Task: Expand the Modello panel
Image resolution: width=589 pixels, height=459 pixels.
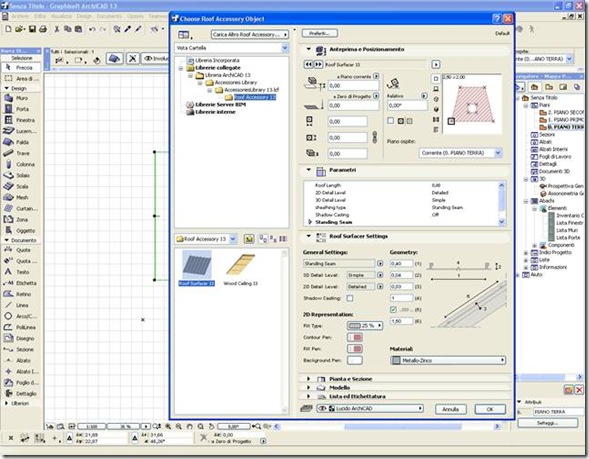Action: (309, 387)
